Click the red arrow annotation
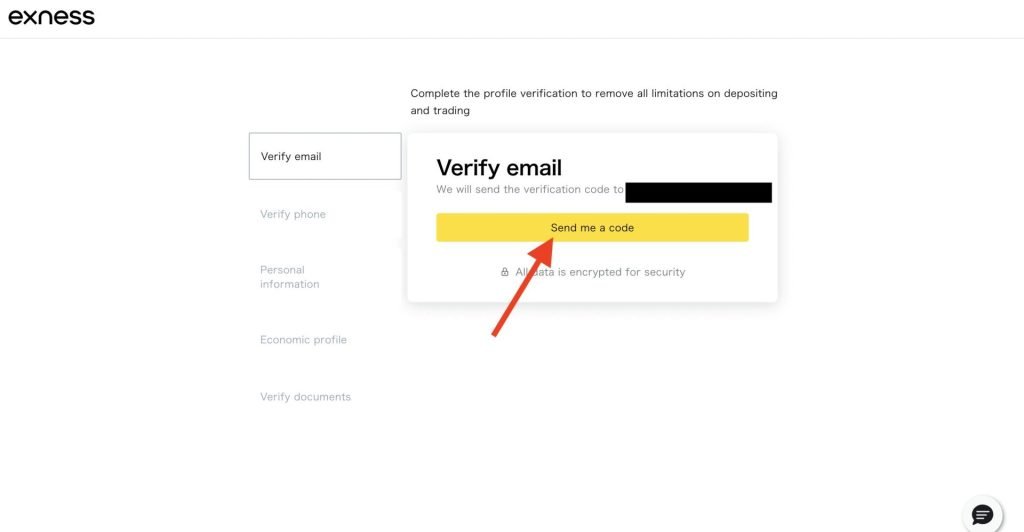The width and height of the screenshot is (1024, 532). coord(524,290)
